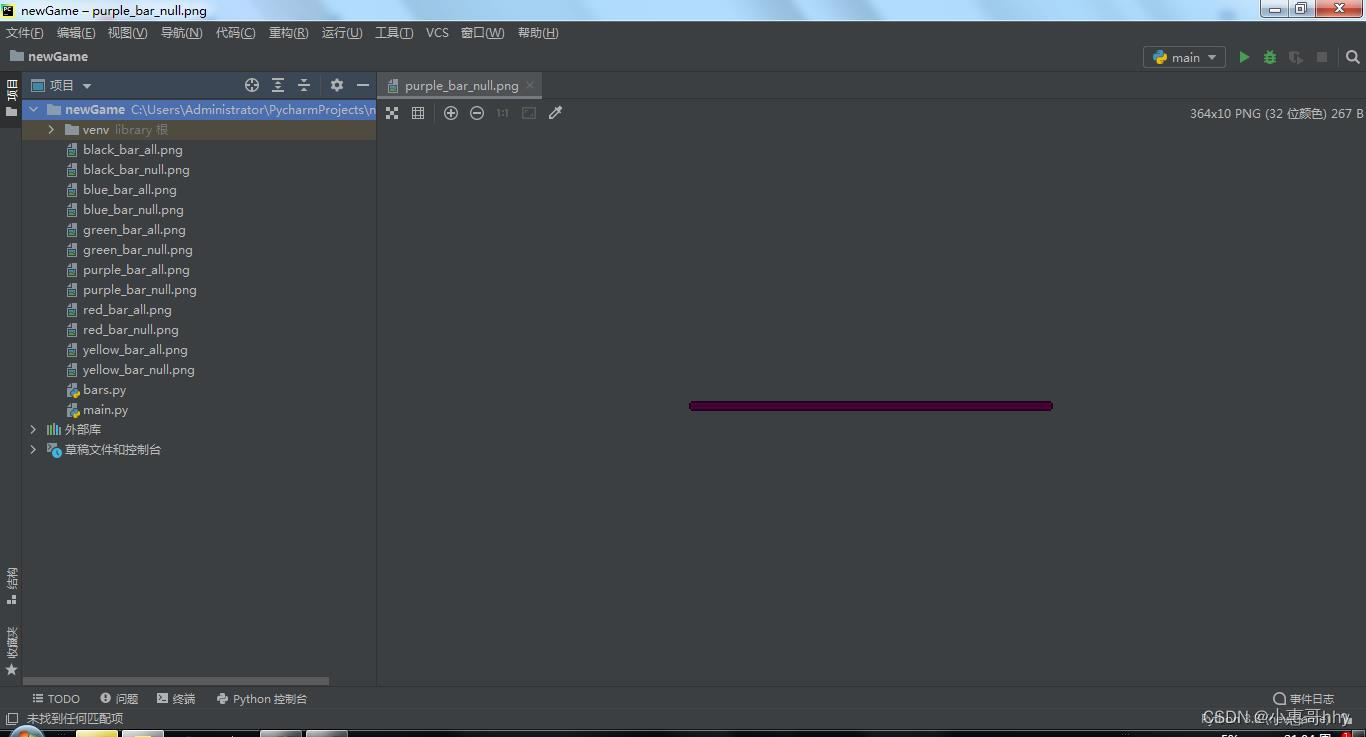Click the stop process button
The image size is (1366, 737).
(x=1322, y=57)
